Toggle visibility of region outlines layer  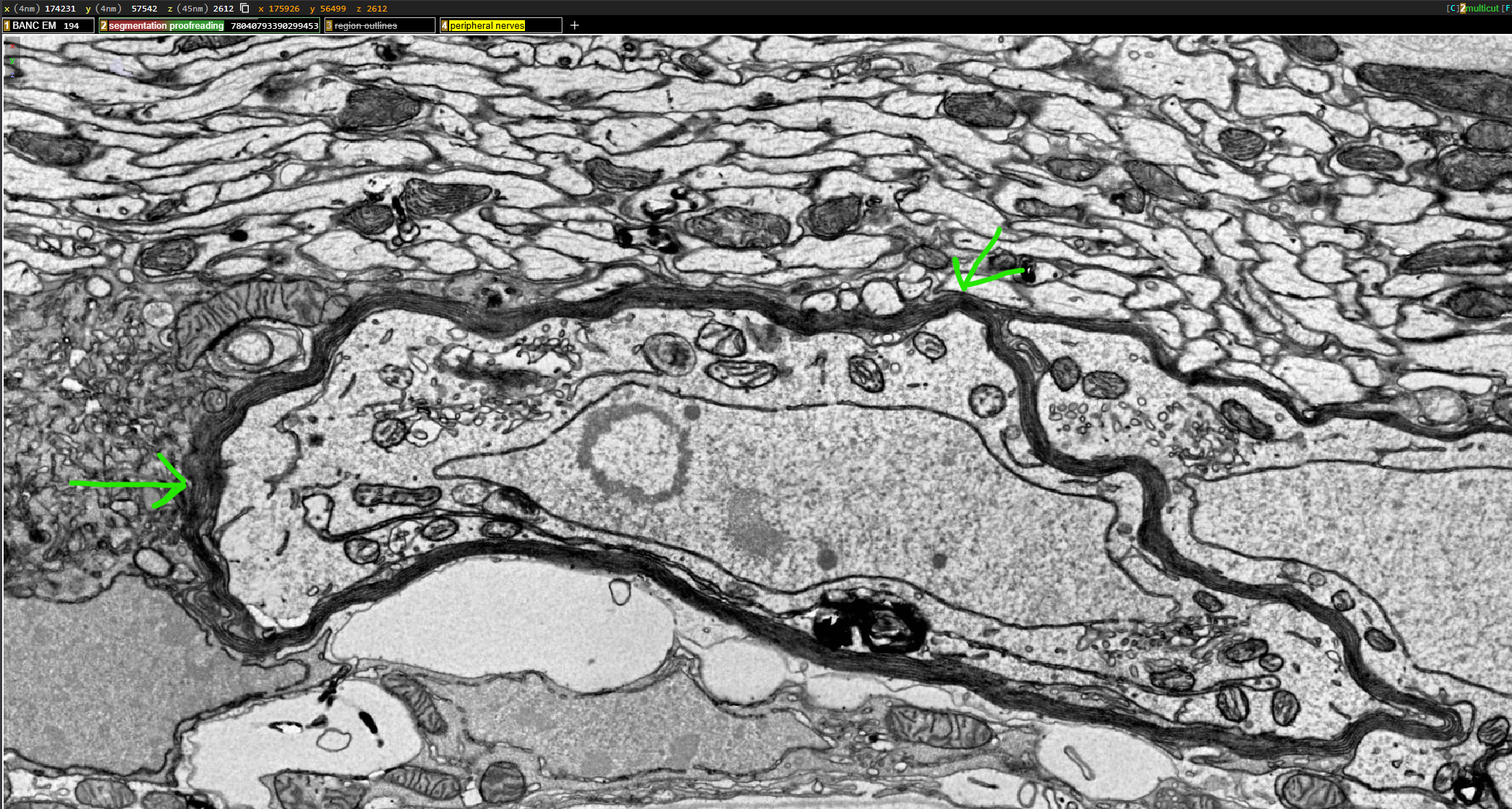click(366, 25)
